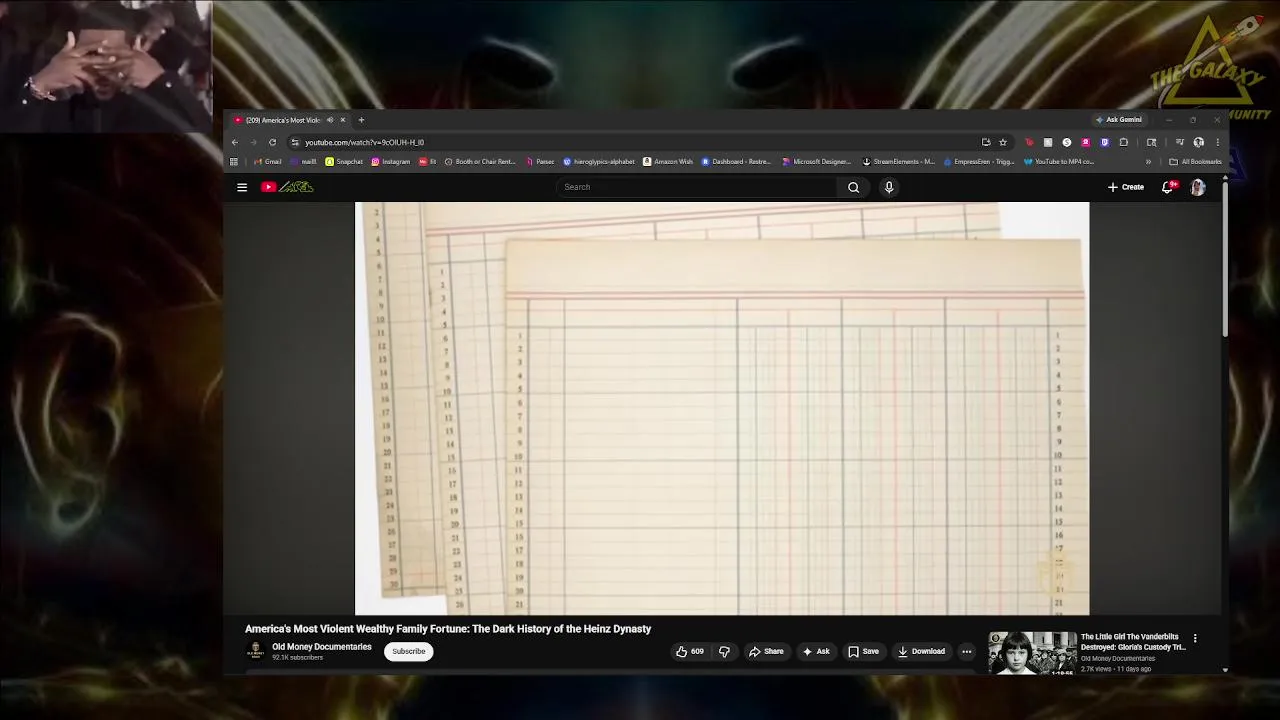
Task: Click the YouTube search magnifier button
Action: pos(853,187)
